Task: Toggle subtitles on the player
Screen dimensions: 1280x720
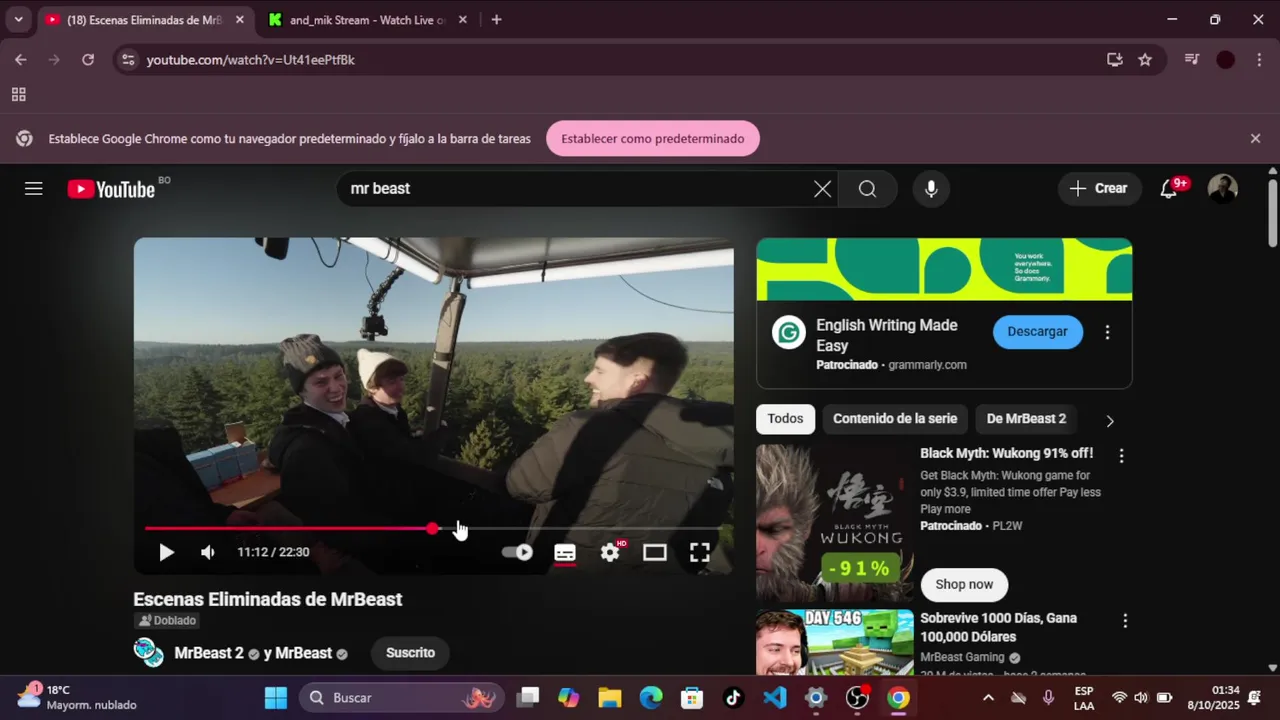Action: [565, 552]
